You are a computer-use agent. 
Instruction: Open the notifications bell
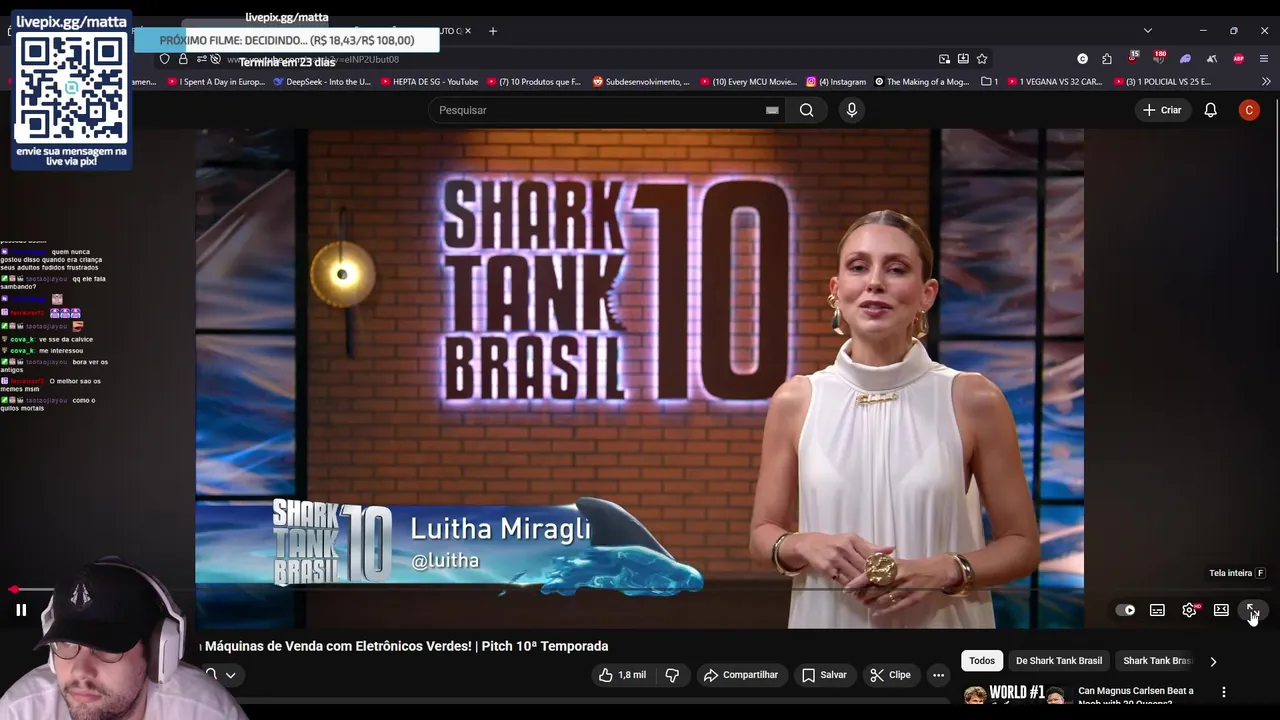click(1210, 110)
